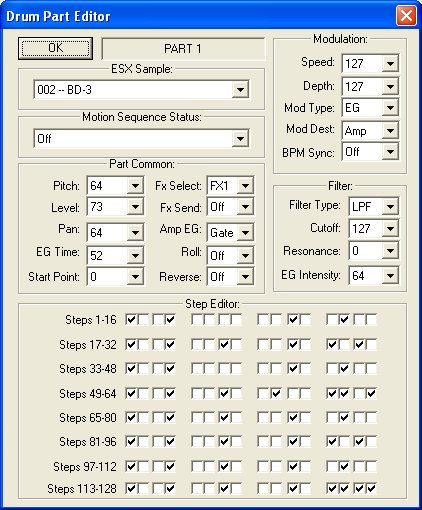Open the Start Point dropdown
Screen dimensions: 422x510
pos(135,277)
